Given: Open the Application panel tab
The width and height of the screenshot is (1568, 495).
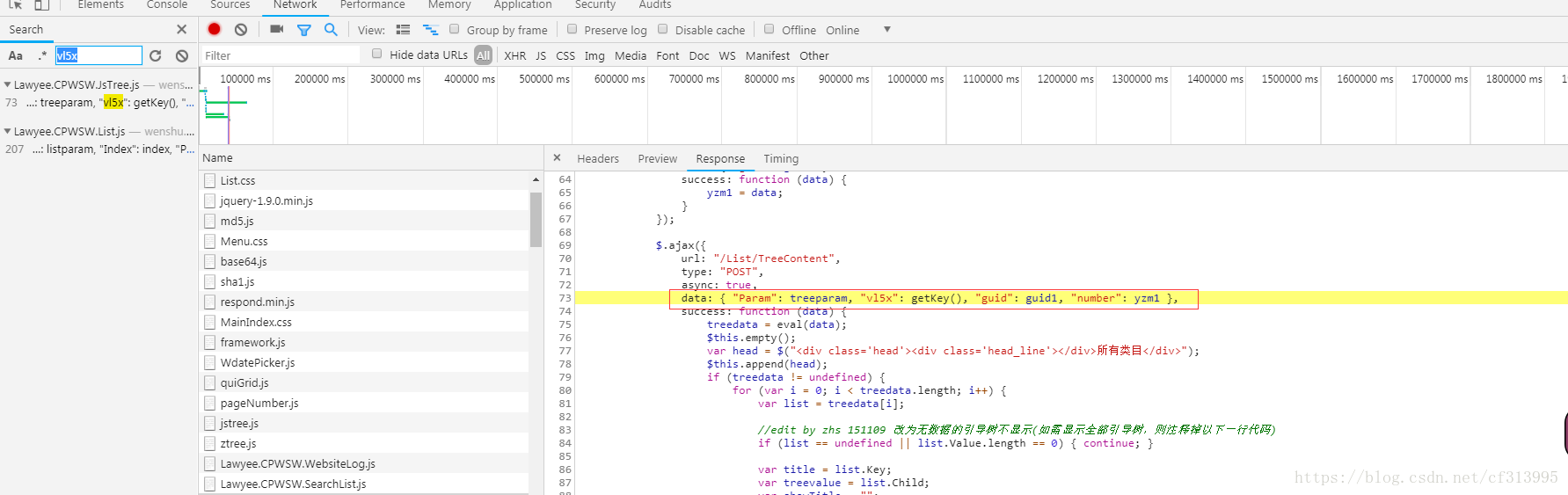Looking at the screenshot, I should pyautogui.click(x=522, y=4).
